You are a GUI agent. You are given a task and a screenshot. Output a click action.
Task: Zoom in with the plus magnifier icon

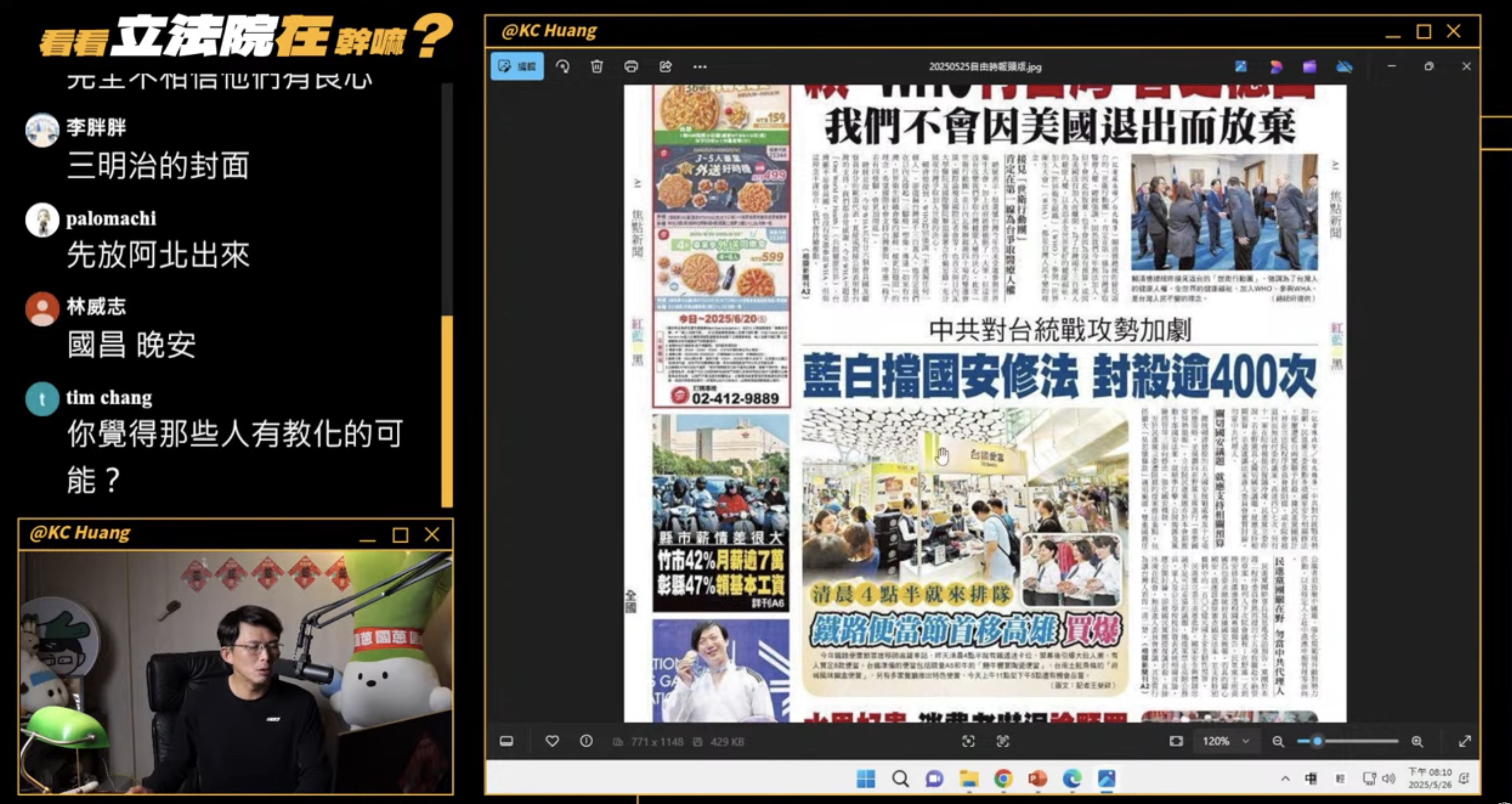pyautogui.click(x=1417, y=741)
